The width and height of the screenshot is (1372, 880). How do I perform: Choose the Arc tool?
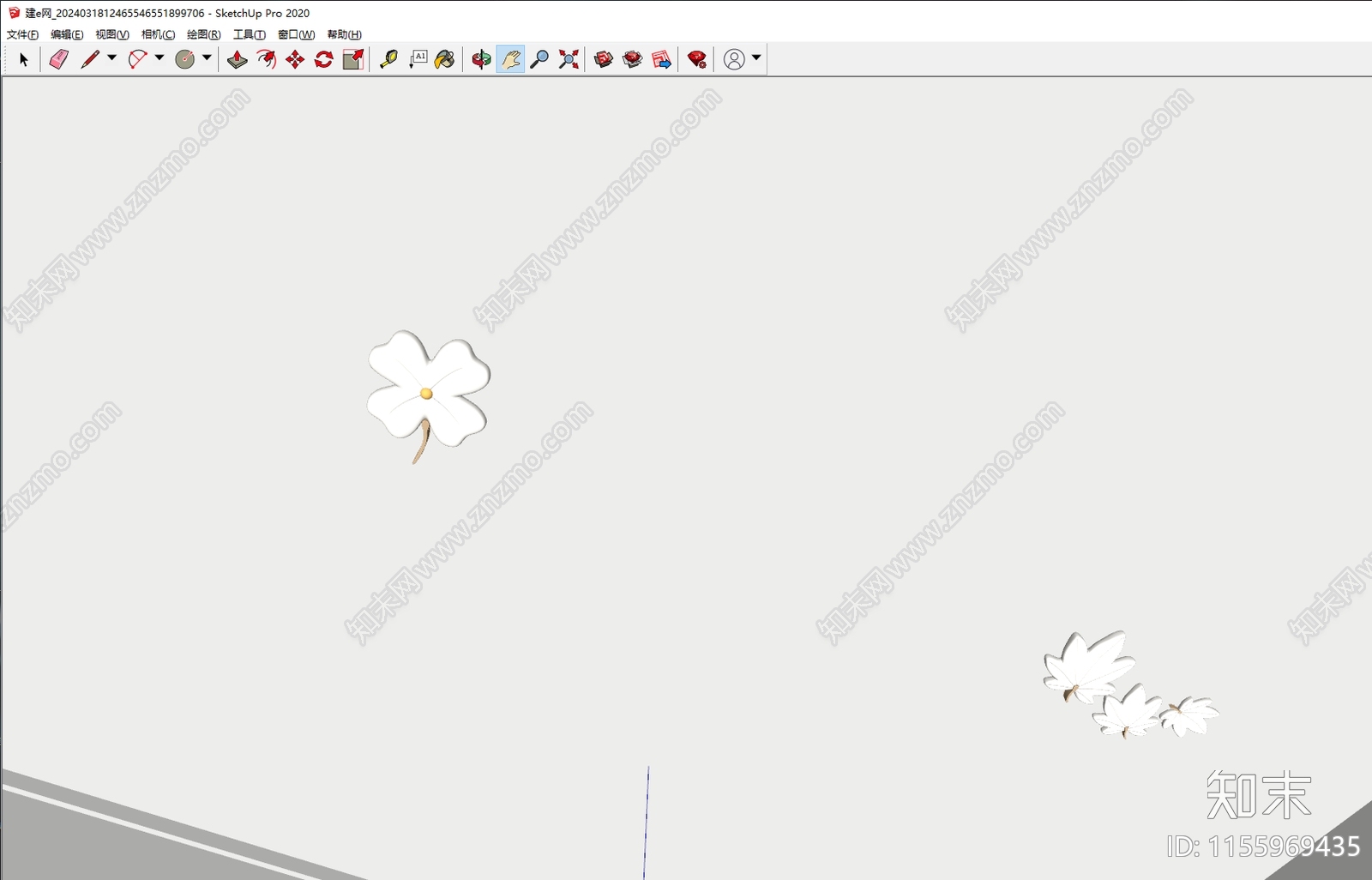coord(137,59)
